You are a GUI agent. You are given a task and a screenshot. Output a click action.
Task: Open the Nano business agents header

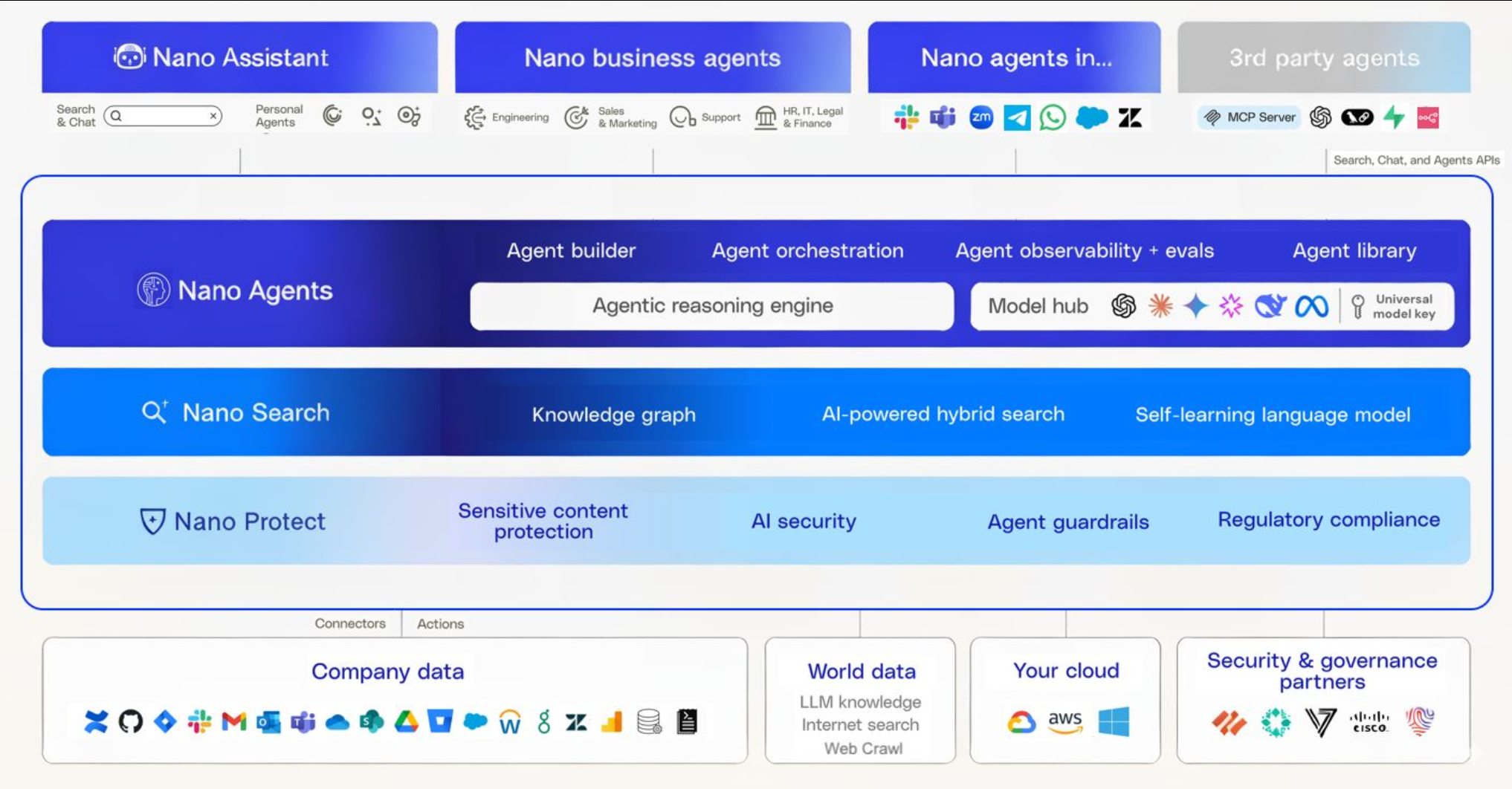pos(653,58)
